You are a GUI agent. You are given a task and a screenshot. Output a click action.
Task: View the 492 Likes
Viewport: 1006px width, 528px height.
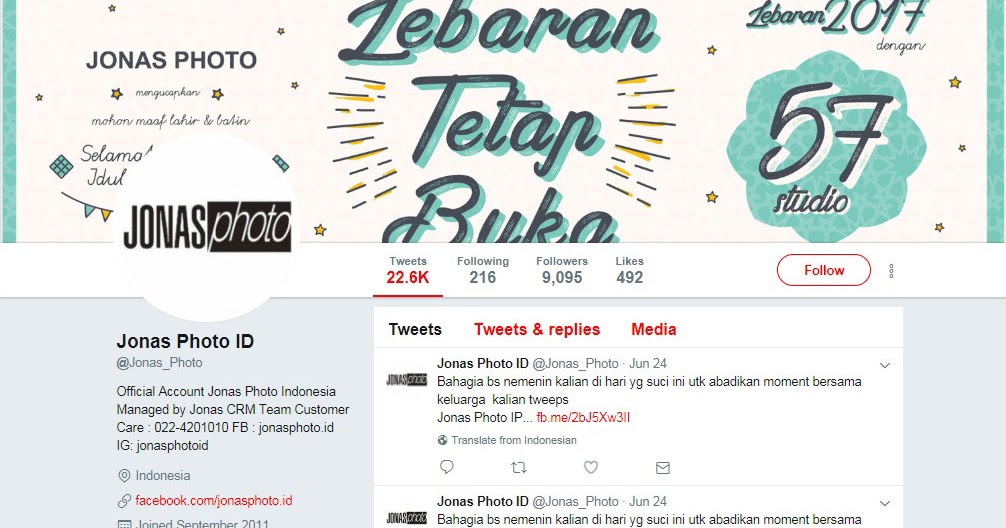(x=629, y=270)
